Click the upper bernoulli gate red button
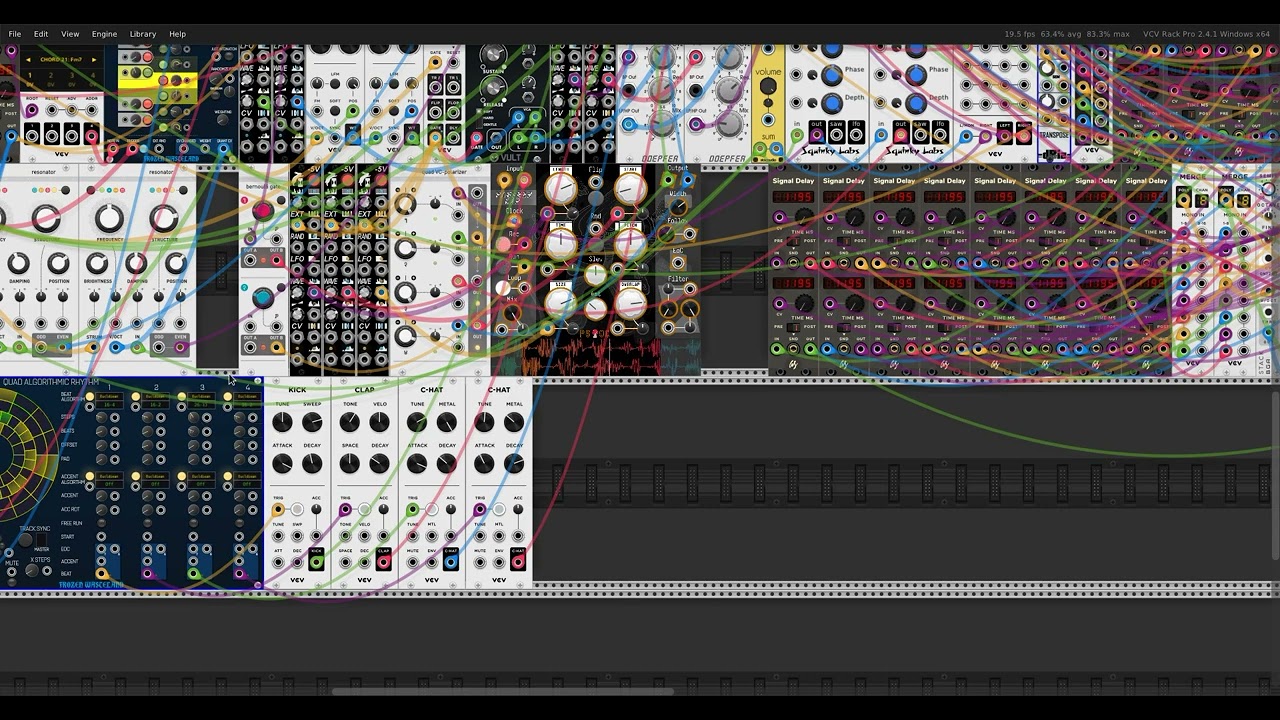The image size is (1280, 720). pos(263,210)
